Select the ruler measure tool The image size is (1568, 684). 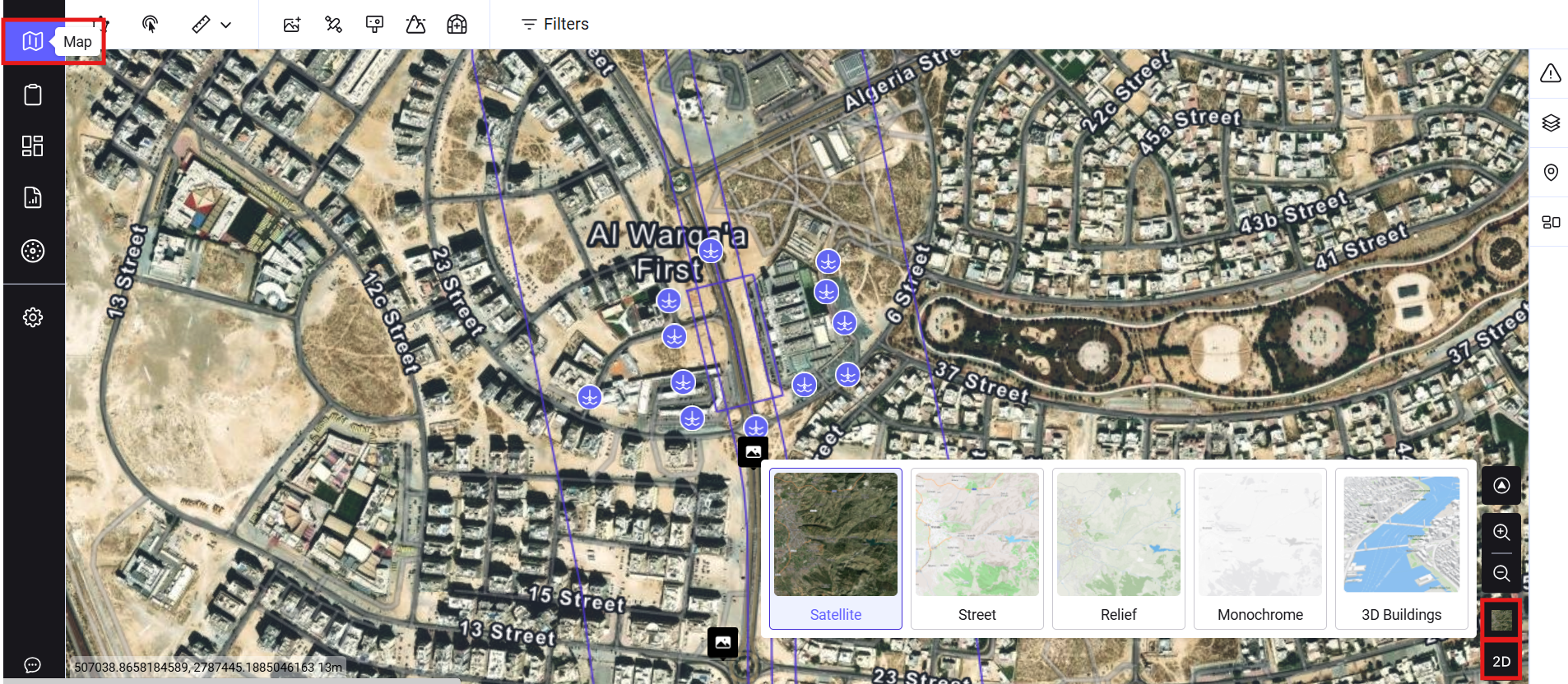[201, 24]
